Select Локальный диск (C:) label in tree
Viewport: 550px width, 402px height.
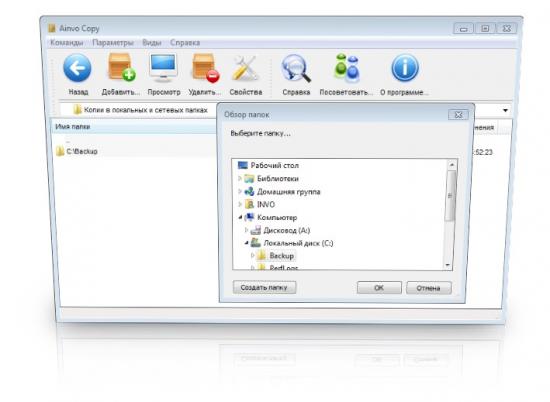coord(298,243)
